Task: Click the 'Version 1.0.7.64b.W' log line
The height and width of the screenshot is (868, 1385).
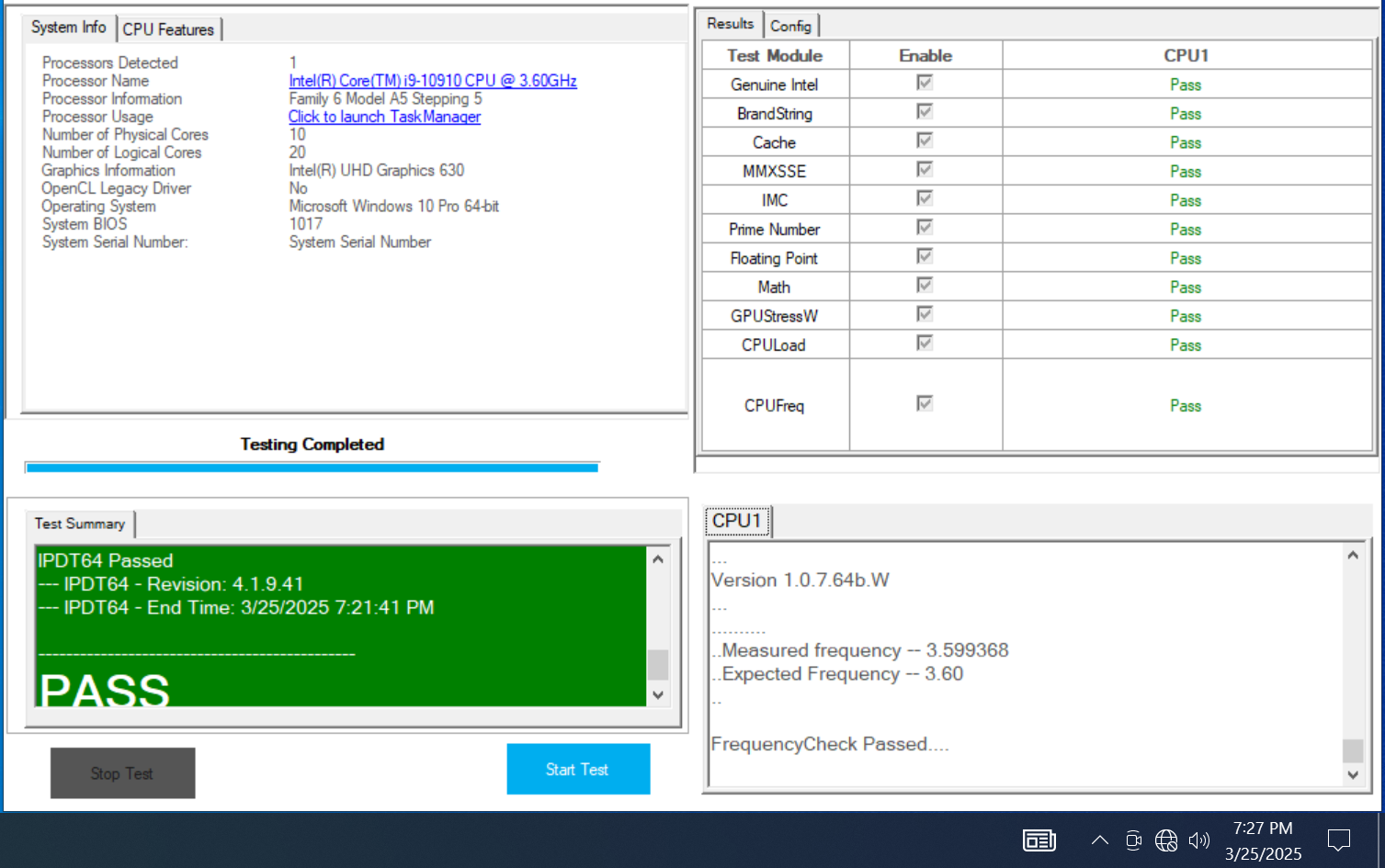Action: (x=800, y=581)
